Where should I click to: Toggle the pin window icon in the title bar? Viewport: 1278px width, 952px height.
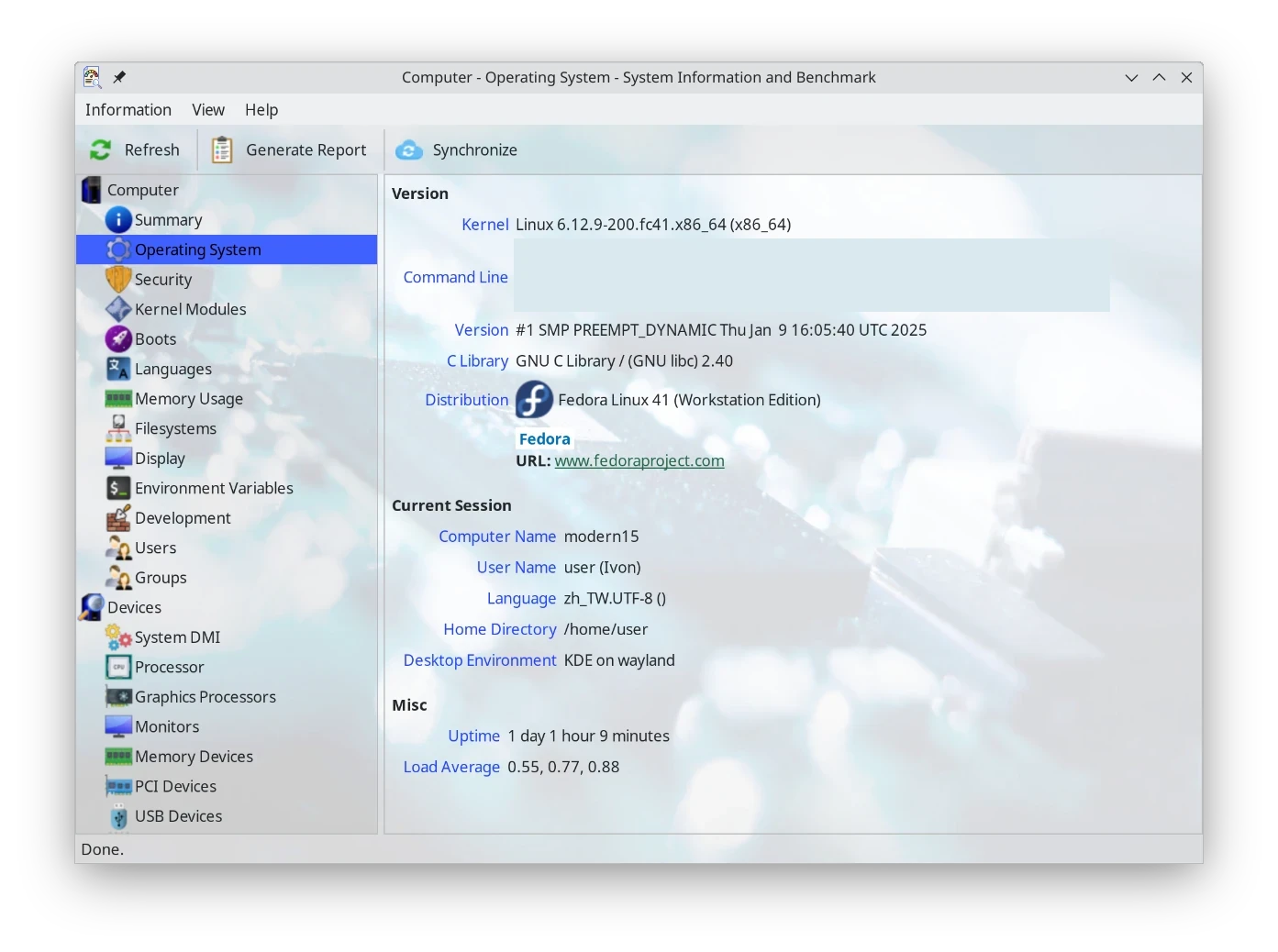119,77
